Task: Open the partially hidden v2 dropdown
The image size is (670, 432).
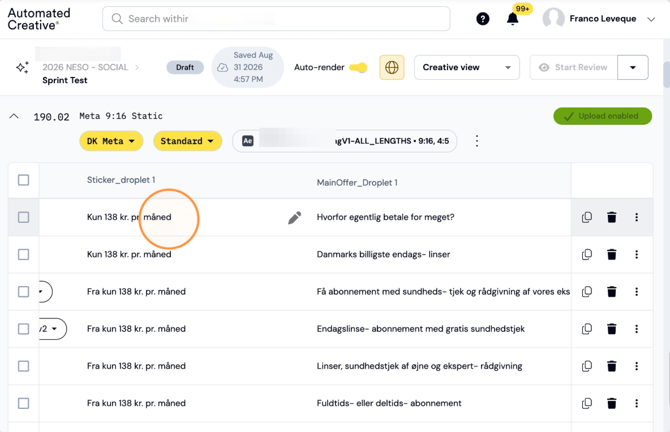Action: pyautogui.click(x=53, y=329)
